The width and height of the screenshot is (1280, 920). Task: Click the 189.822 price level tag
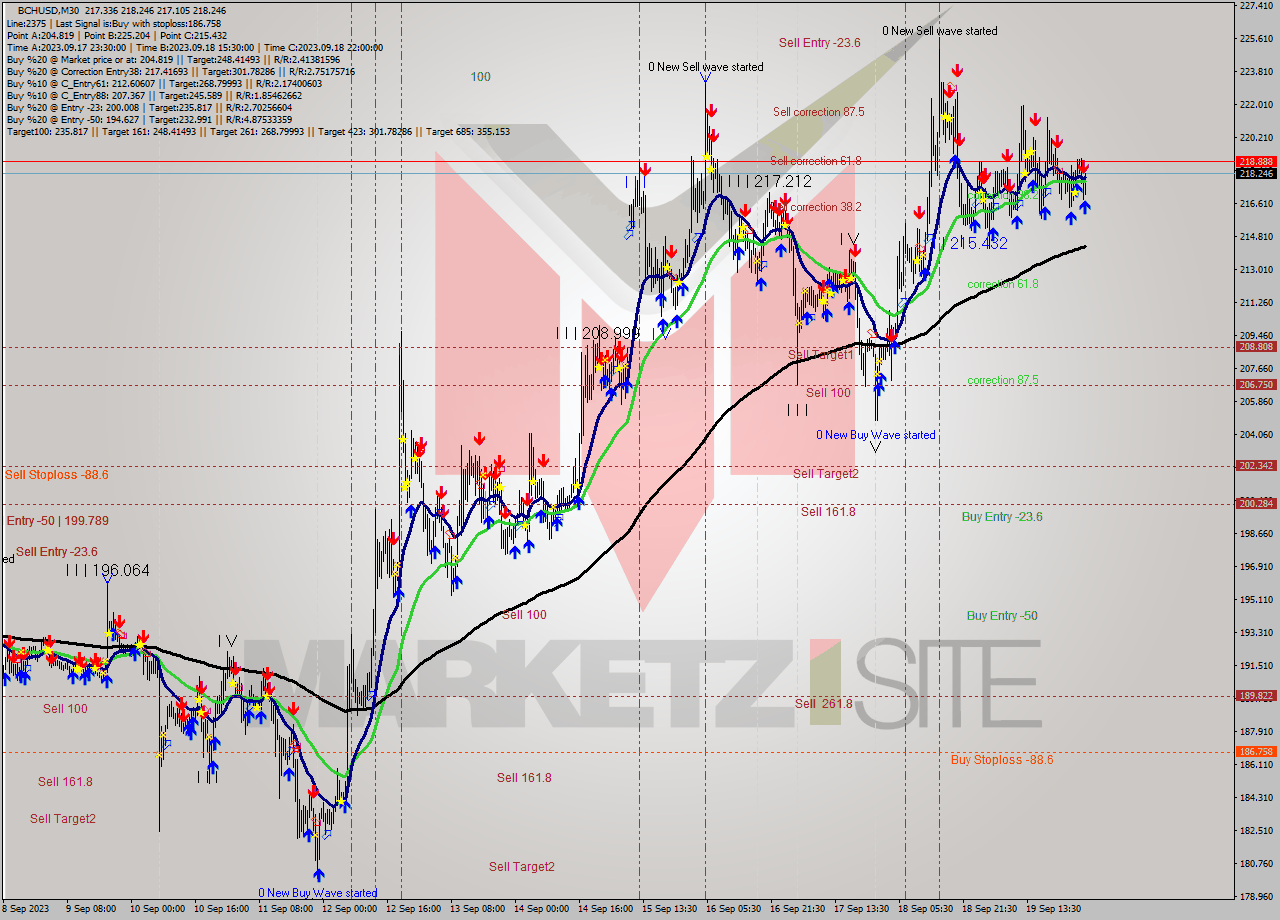(x=1256, y=695)
